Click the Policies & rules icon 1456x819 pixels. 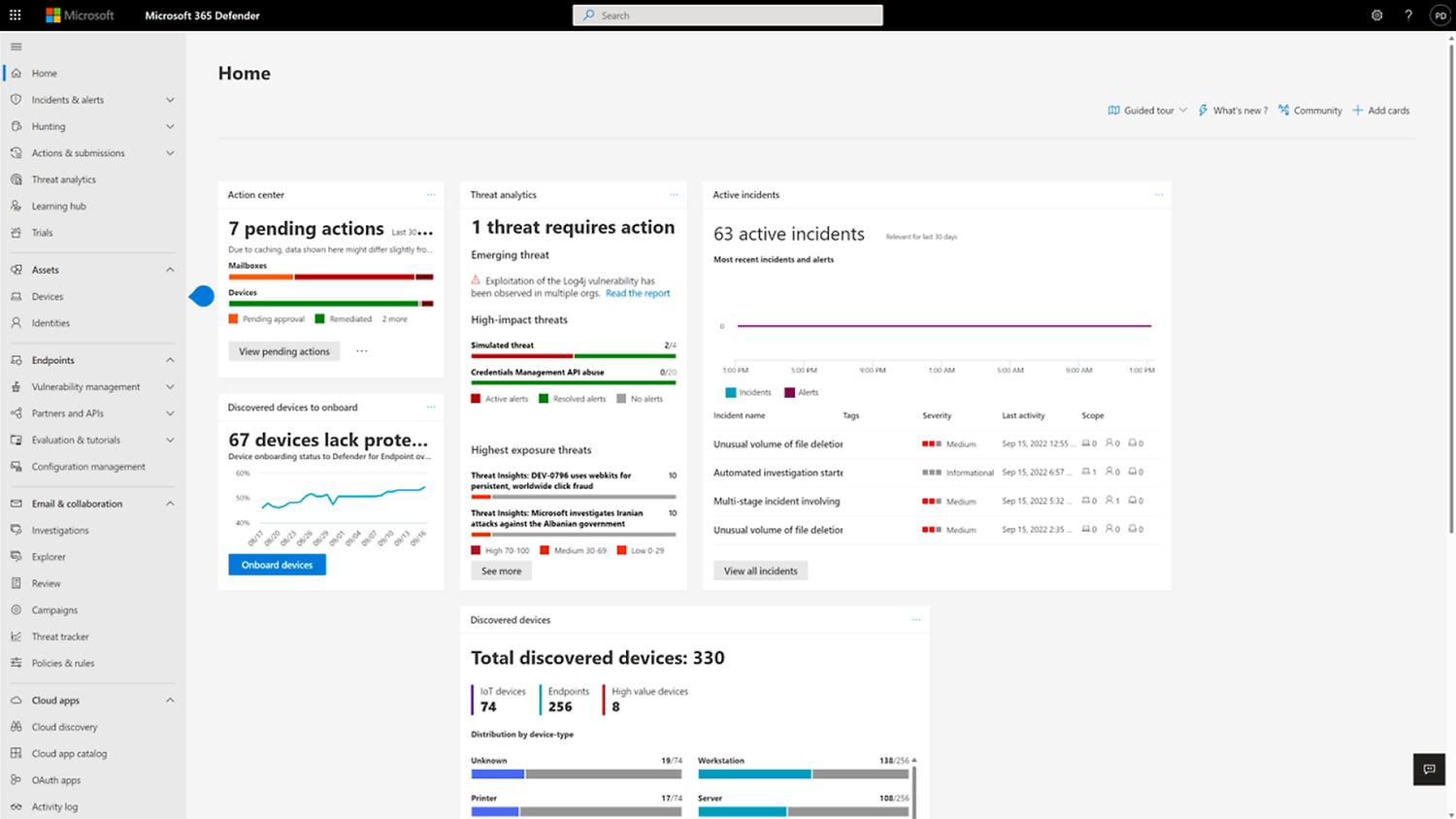pos(16,663)
